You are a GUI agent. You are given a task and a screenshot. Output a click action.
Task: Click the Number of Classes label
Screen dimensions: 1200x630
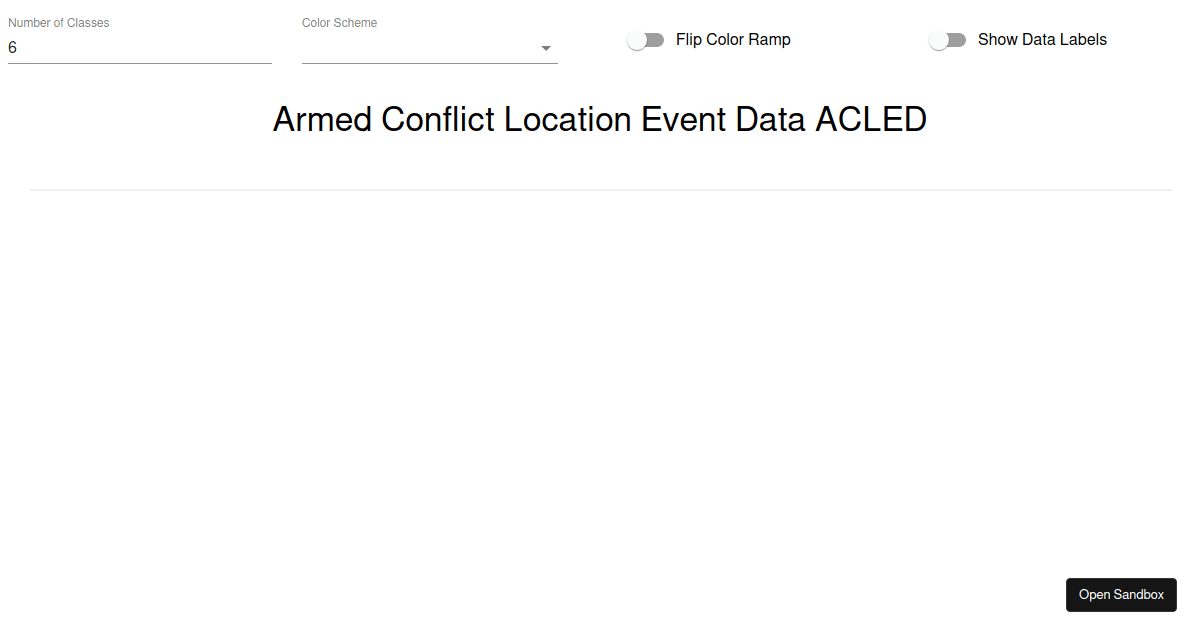coord(59,23)
